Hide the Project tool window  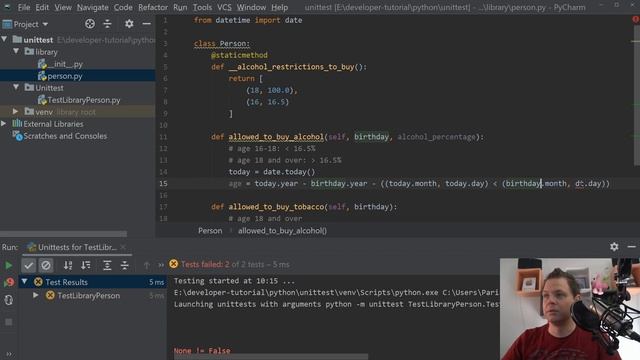147,24
